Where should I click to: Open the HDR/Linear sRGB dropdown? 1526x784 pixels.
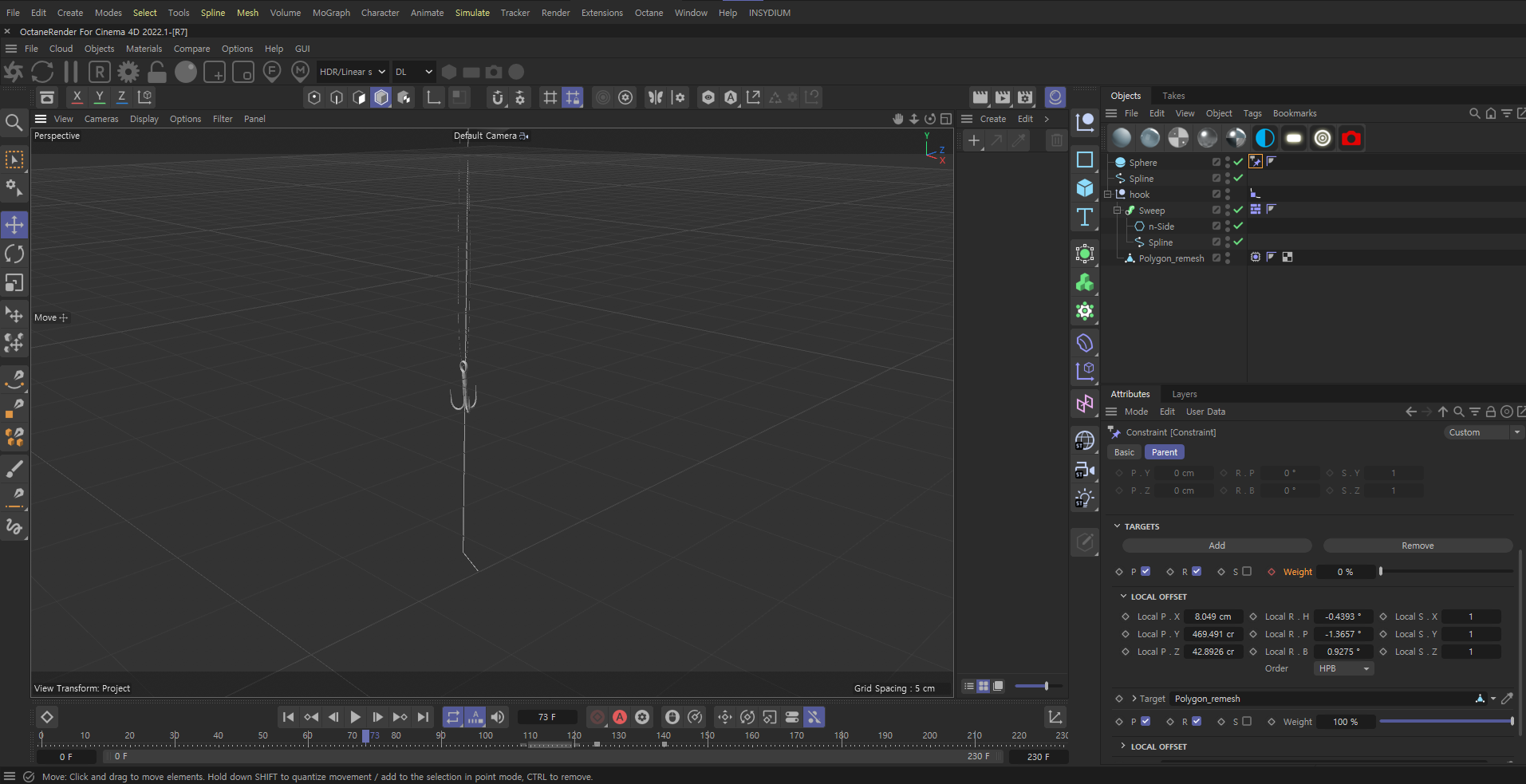353,72
